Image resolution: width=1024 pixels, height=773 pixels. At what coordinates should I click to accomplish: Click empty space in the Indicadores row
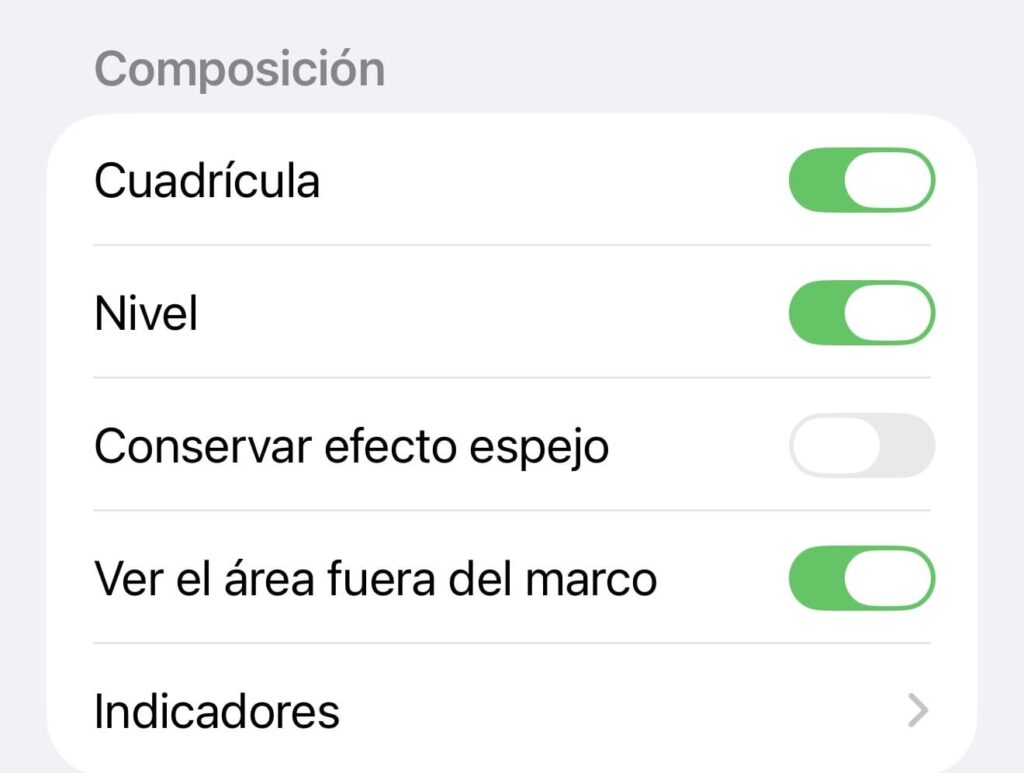pyautogui.click(x=620, y=711)
